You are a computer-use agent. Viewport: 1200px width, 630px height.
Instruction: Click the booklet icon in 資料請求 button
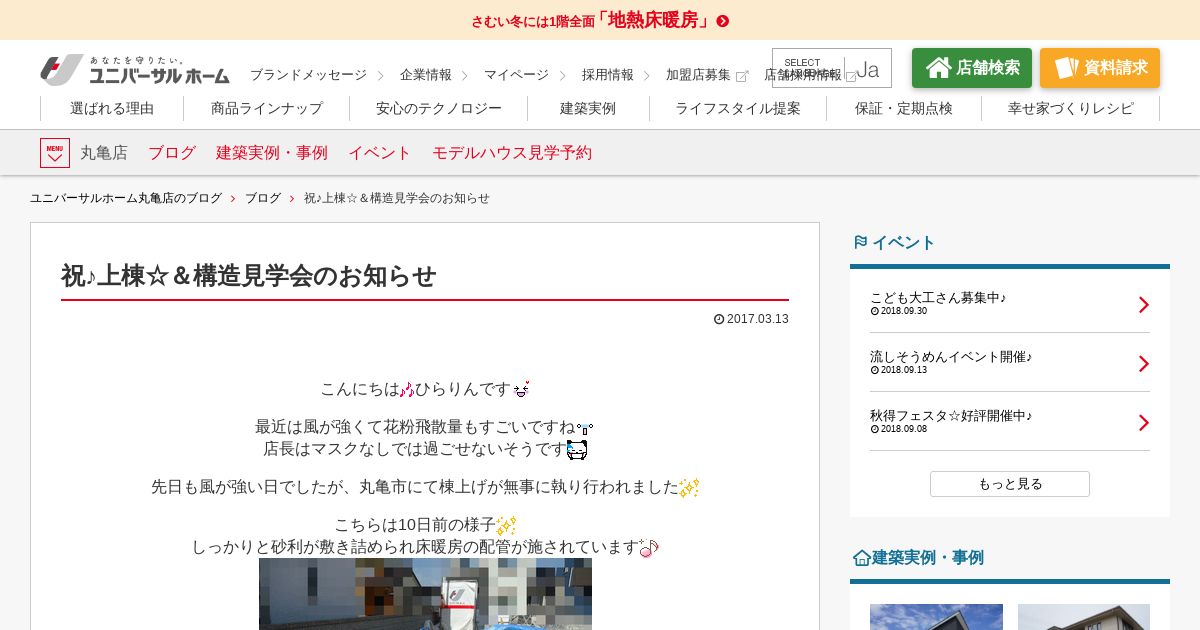(x=1066, y=68)
